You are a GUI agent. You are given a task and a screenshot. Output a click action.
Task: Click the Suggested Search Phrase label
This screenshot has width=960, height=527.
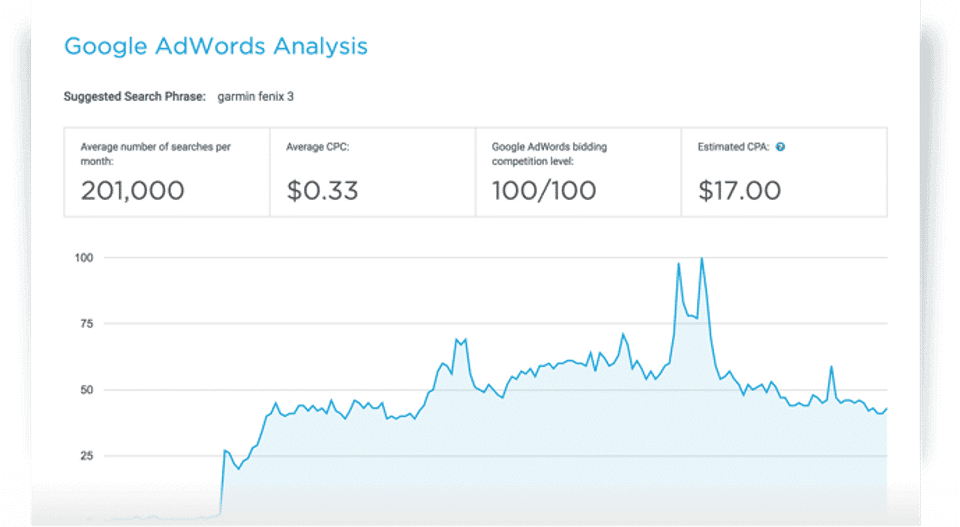pyautogui.click(x=134, y=97)
